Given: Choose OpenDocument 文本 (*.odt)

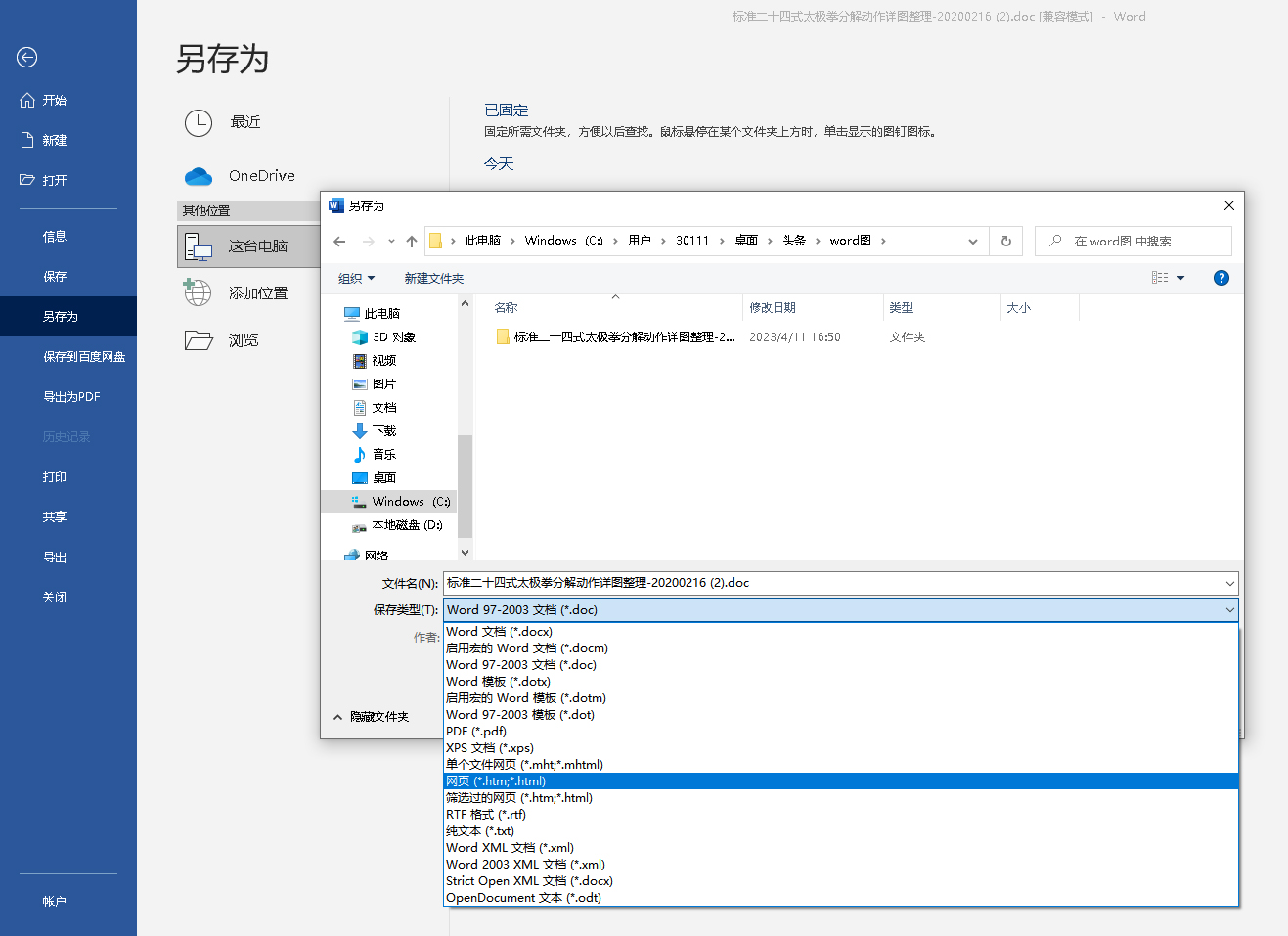Looking at the screenshot, I should tap(841, 898).
